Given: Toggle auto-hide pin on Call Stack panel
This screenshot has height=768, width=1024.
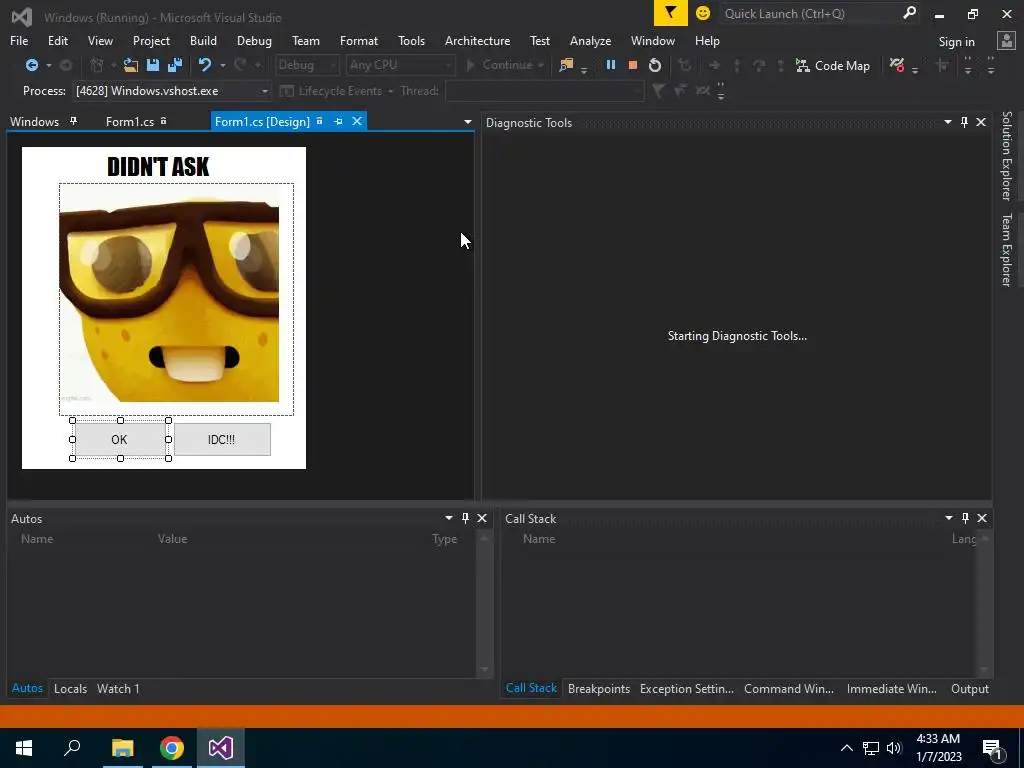Looking at the screenshot, I should (x=965, y=518).
